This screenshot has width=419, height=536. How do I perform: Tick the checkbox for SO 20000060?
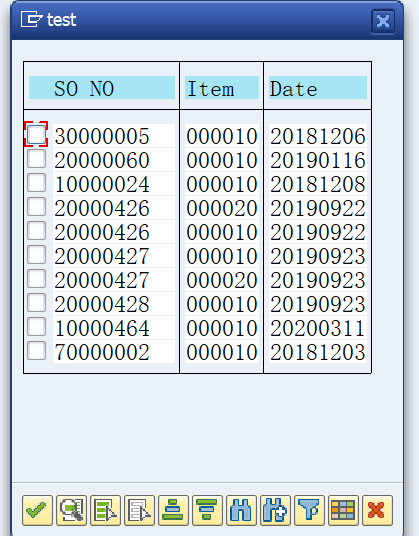tap(37, 159)
